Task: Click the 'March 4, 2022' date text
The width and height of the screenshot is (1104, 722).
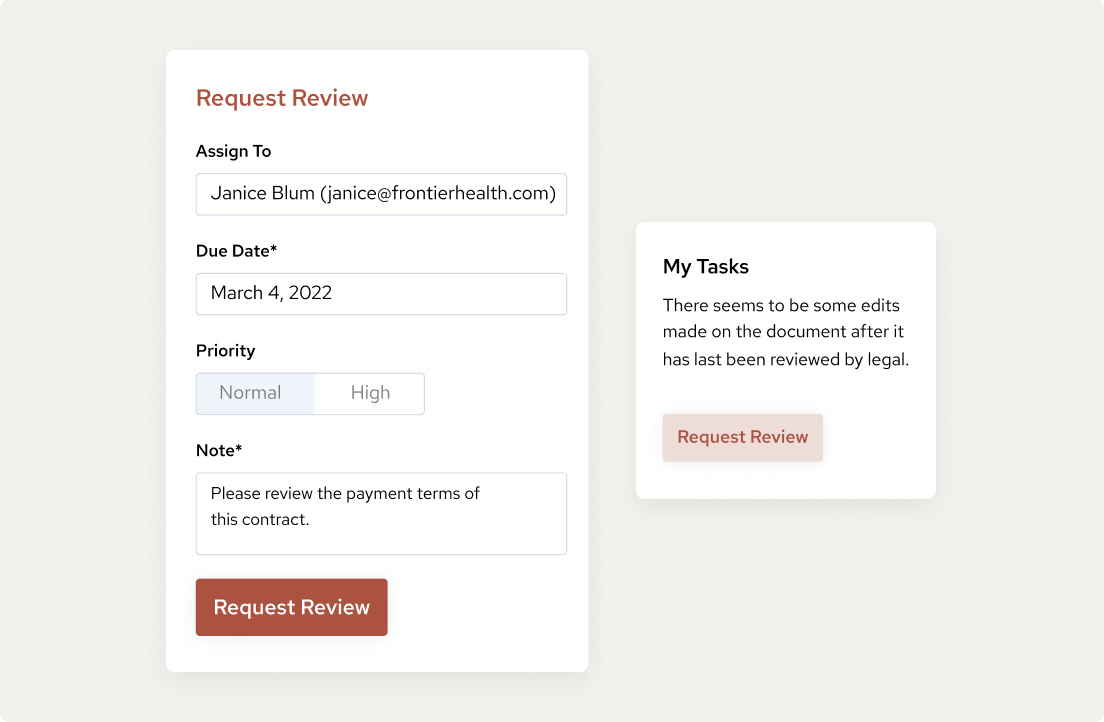Action: [x=271, y=294]
